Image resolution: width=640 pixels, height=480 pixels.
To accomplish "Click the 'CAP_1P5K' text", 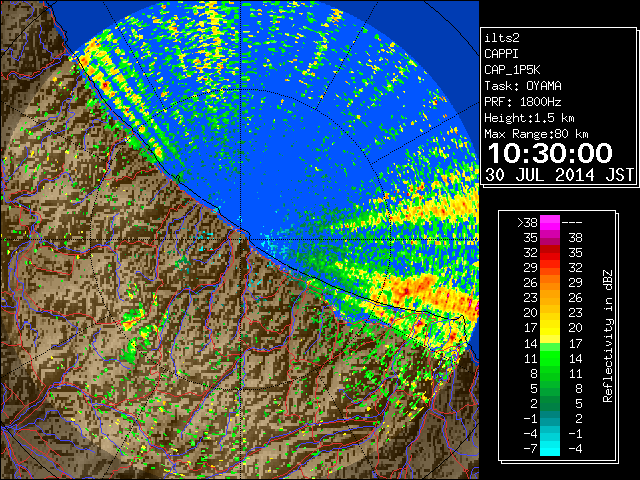I will point(512,70).
